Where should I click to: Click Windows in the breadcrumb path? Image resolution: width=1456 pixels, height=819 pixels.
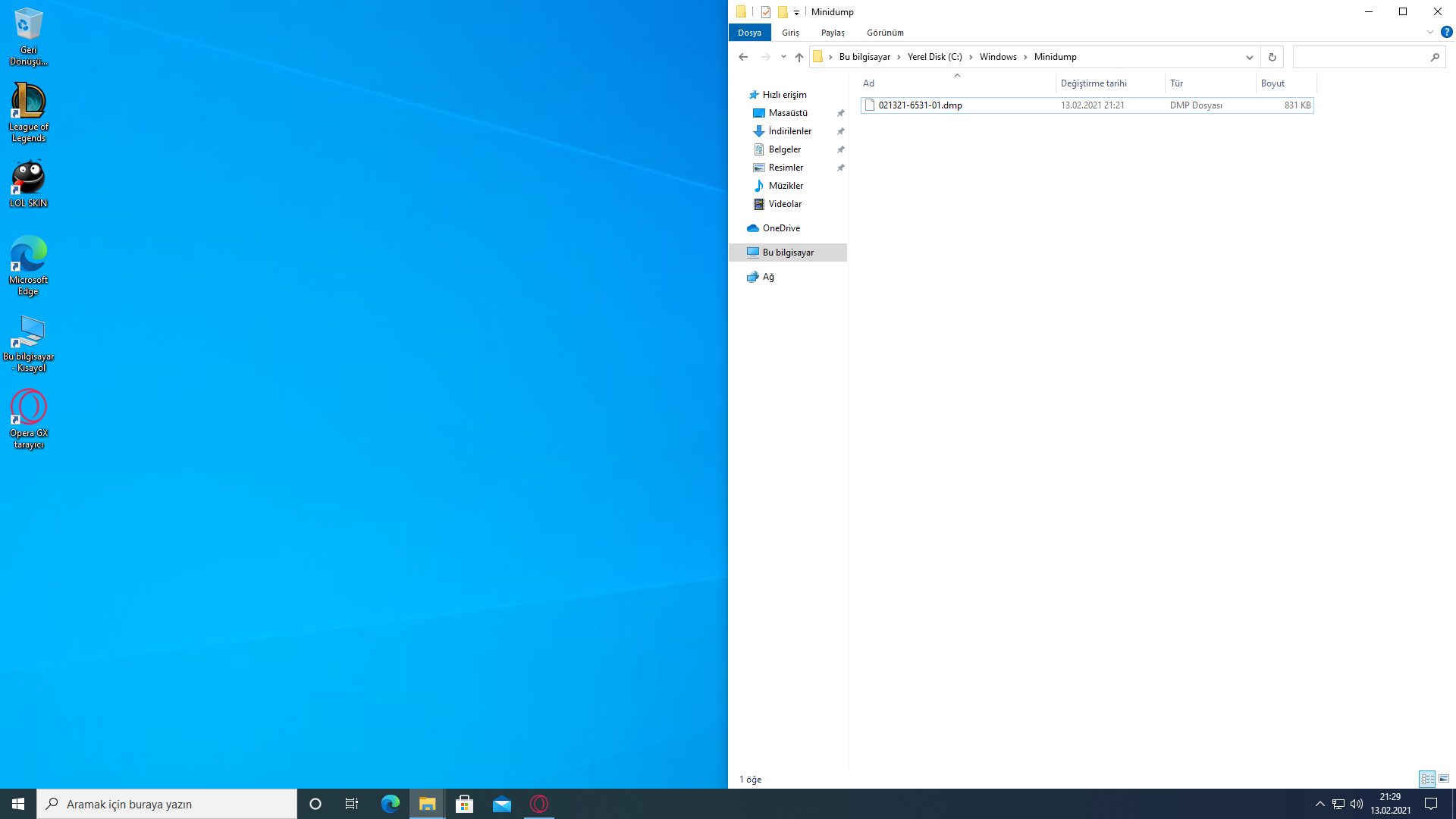click(x=997, y=57)
